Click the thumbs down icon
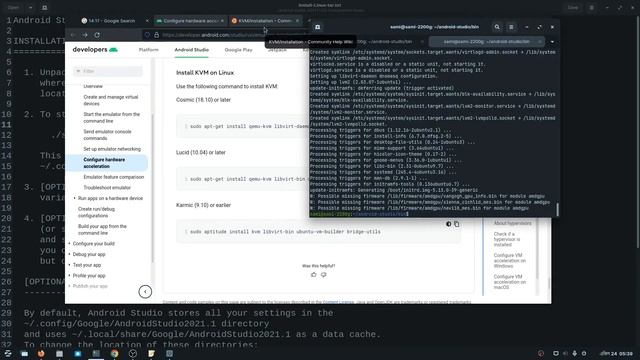Viewport: 640px width, 360px height. pyautogui.click(x=324, y=275)
